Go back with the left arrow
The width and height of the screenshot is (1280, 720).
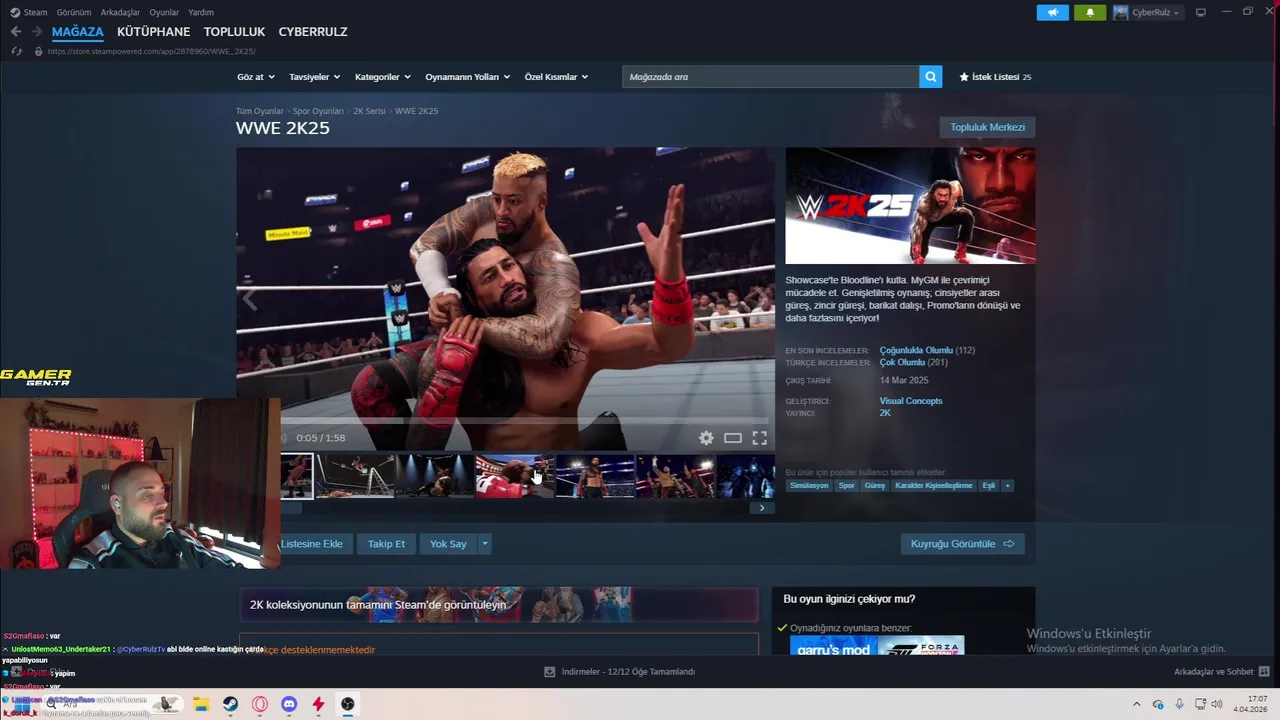point(16,32)
